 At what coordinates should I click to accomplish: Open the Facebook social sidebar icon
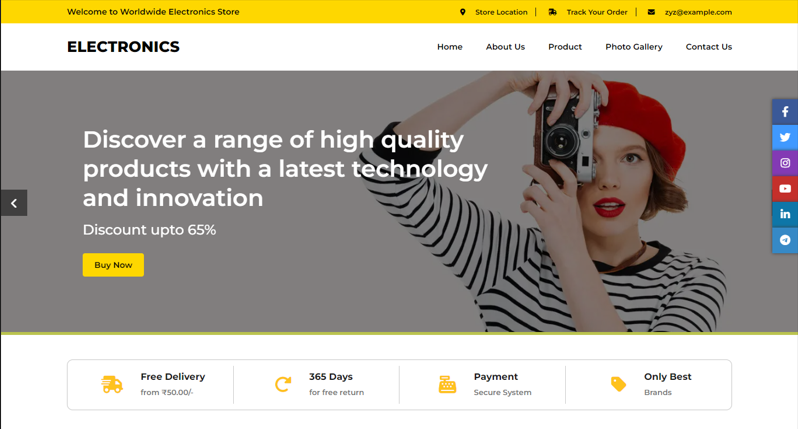coord(785,112)
